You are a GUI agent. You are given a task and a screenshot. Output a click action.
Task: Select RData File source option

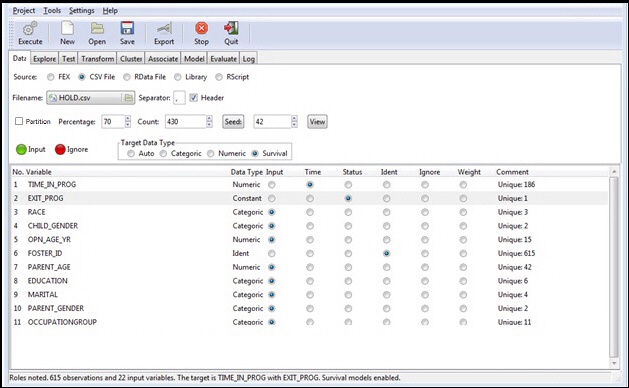(x=127, y=77)
